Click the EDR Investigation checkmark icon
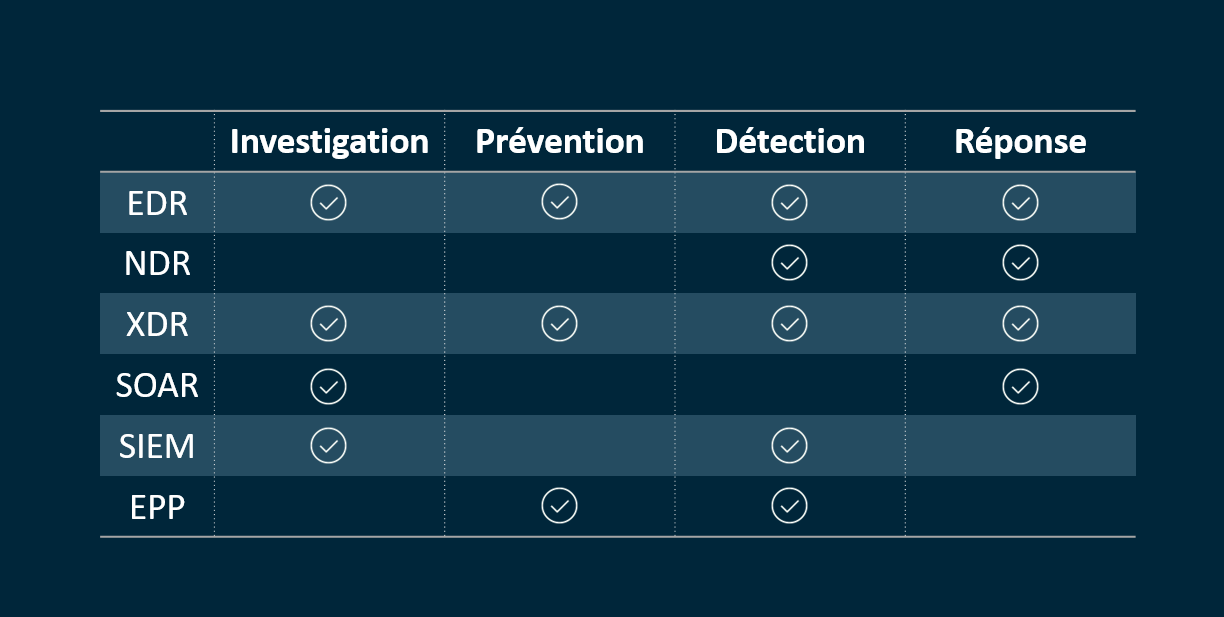This screenshot has width=1224, height=617. [328, 202]
